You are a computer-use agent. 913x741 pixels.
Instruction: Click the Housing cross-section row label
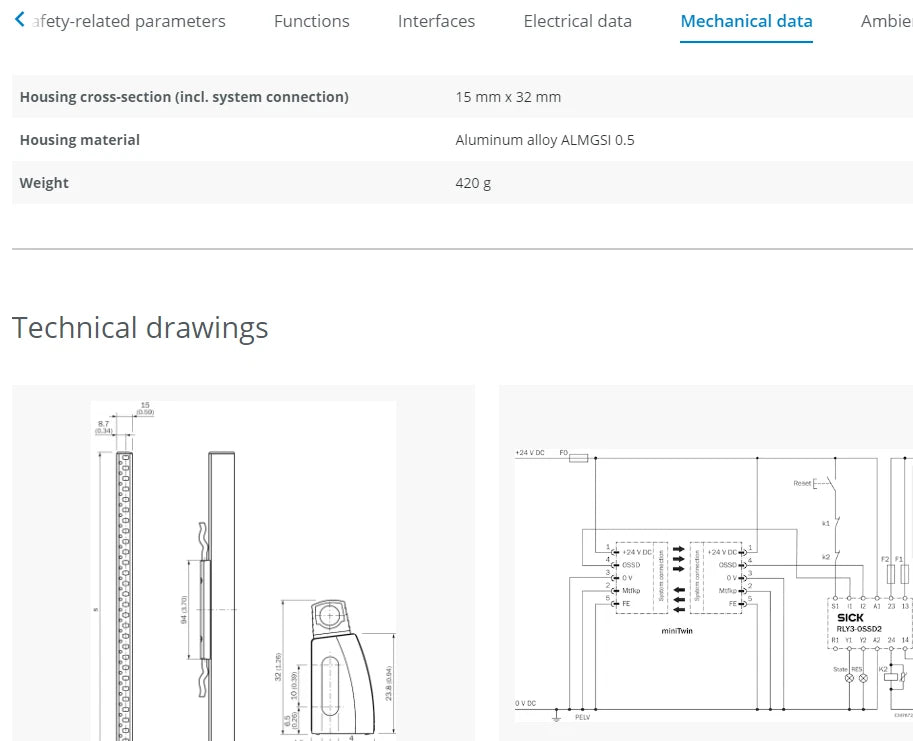click(x=184, y=97)
